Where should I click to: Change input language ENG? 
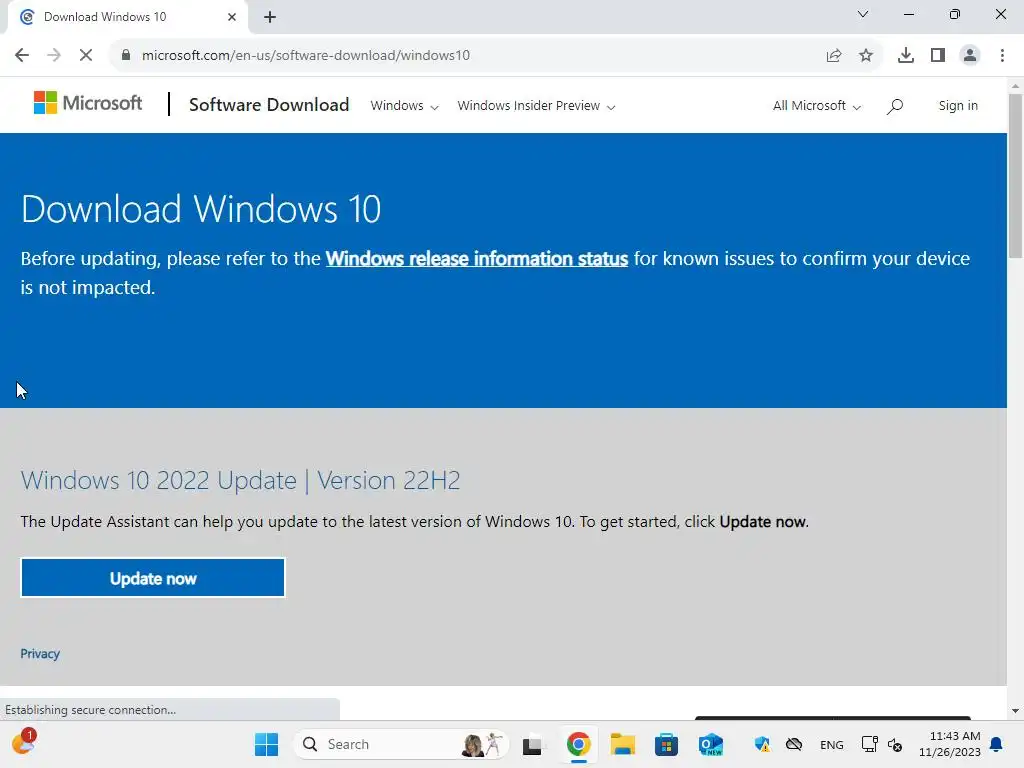(x=831, y=744)
